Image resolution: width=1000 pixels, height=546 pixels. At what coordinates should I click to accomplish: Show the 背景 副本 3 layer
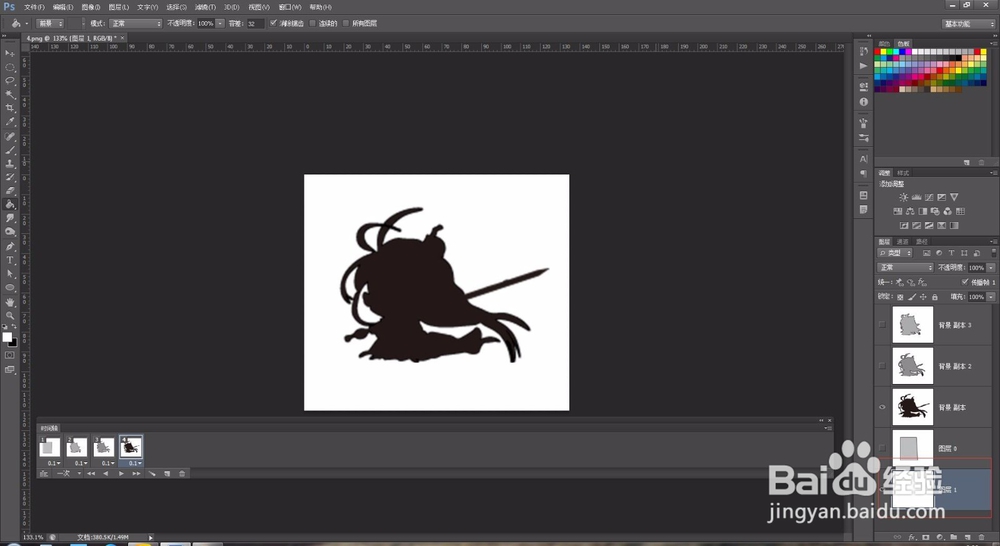click(x=883, y=325)
